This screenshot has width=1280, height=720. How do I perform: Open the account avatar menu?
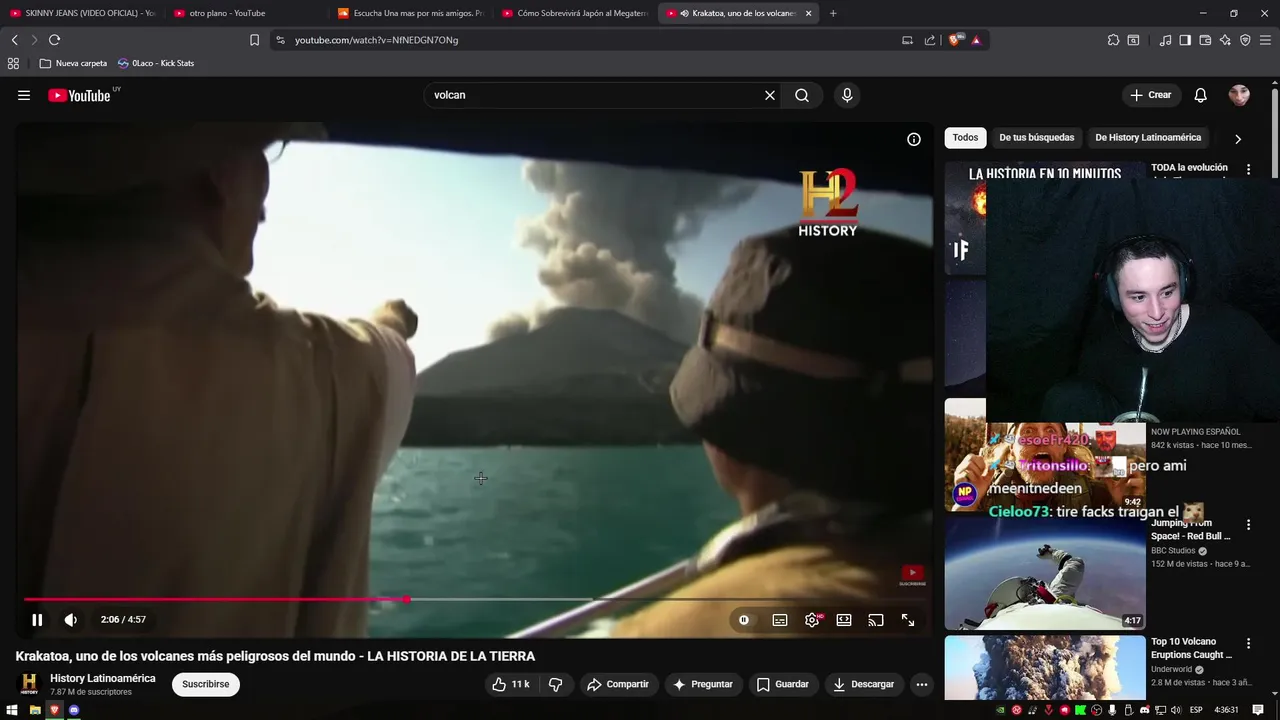(x=1239, y=95)
